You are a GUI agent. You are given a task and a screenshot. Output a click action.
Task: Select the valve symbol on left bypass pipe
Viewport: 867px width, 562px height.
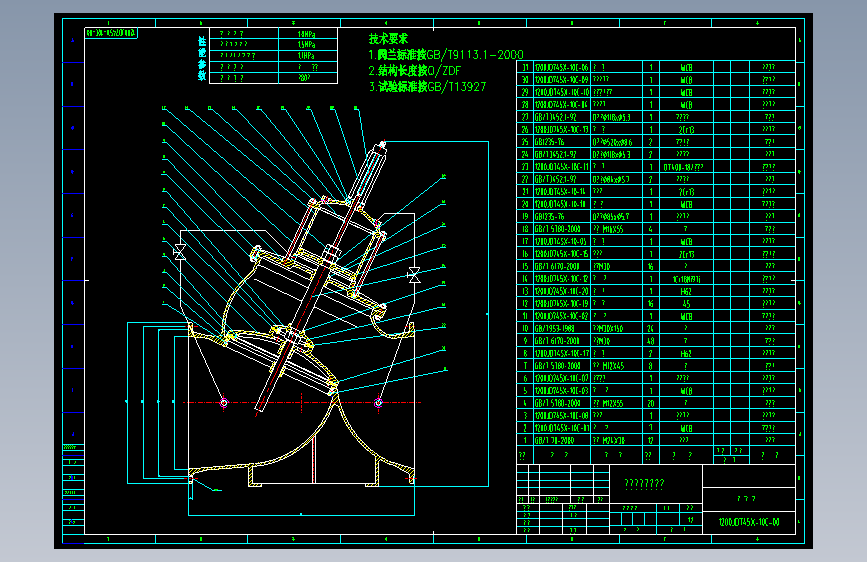[x=180, y=252]
